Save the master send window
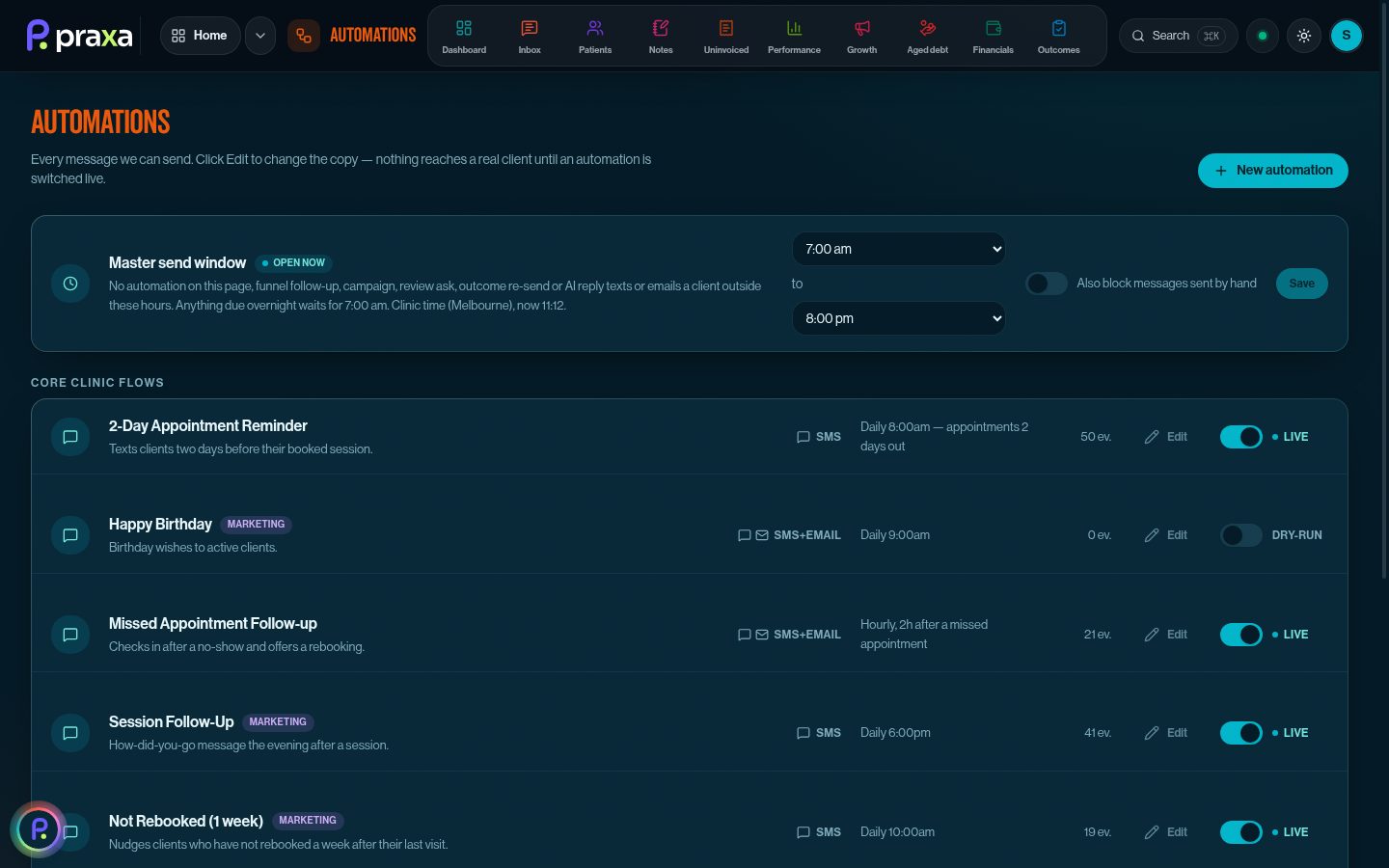 click(x=1302, y=284)
